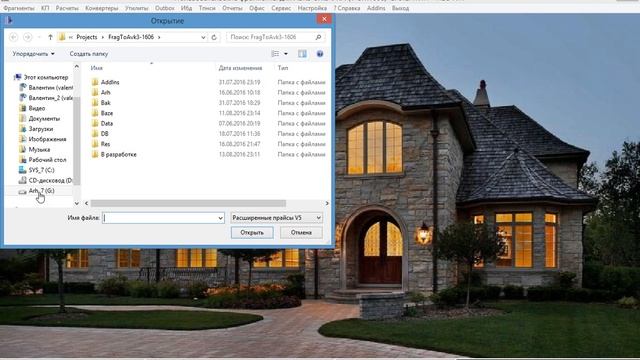Open the 'AddIns' menu
Screen dimensions: 640x360
click(376, 8)
